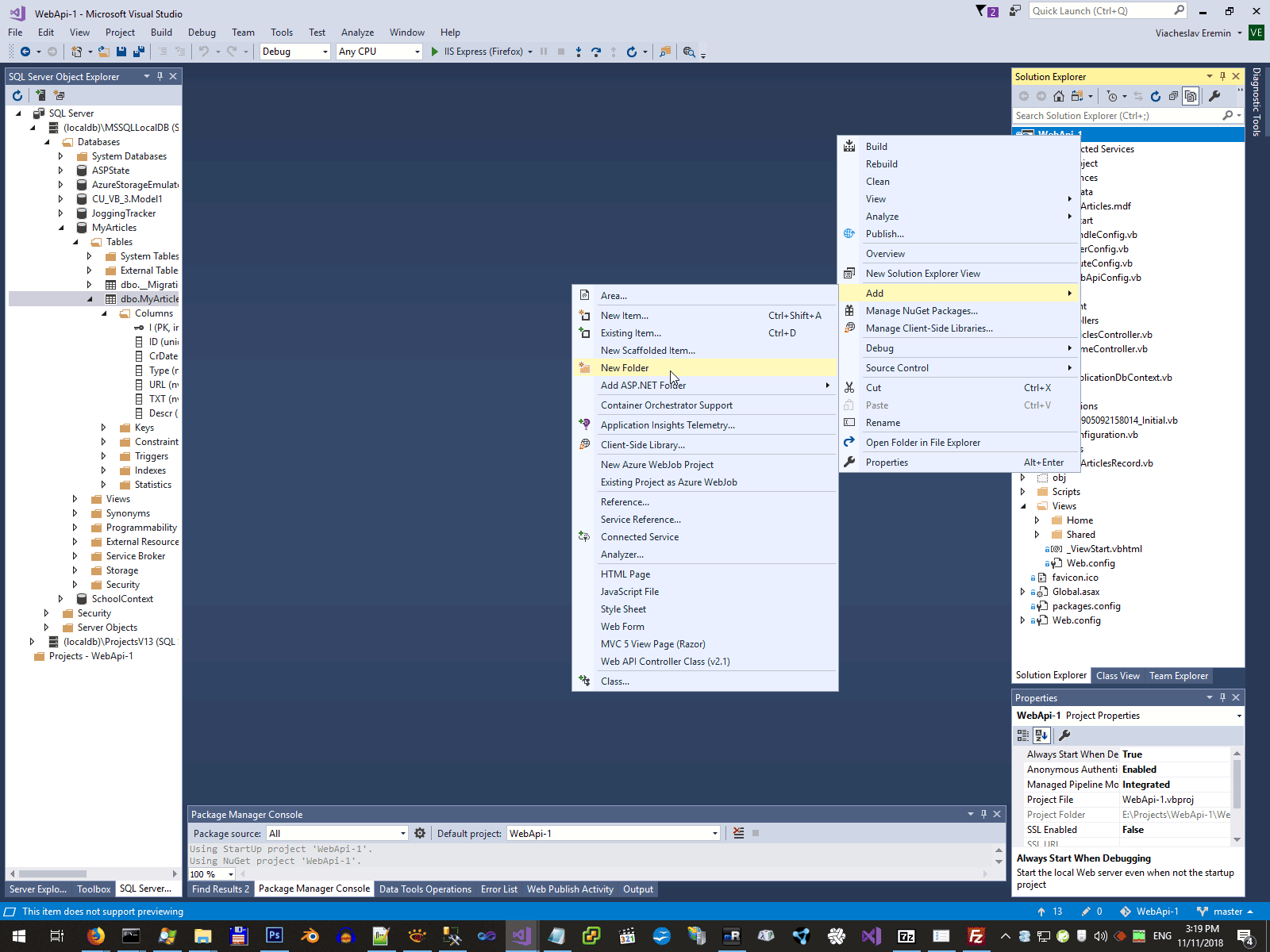Screen dimensions: 1270x952
Task: Open the Package source dropdown
Action: [x=337, y=833]
